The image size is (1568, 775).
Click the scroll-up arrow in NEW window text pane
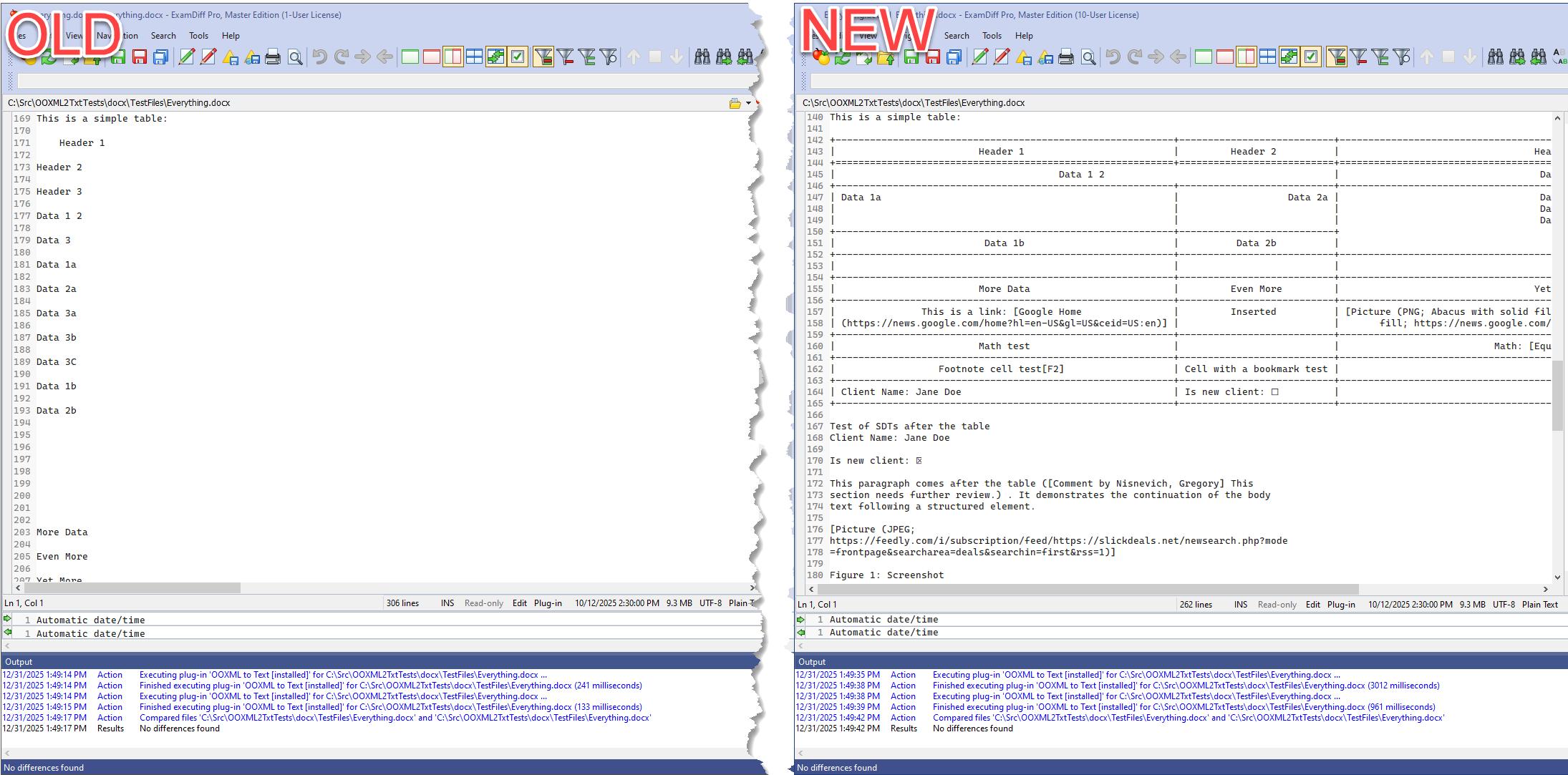click(1557, 118)
